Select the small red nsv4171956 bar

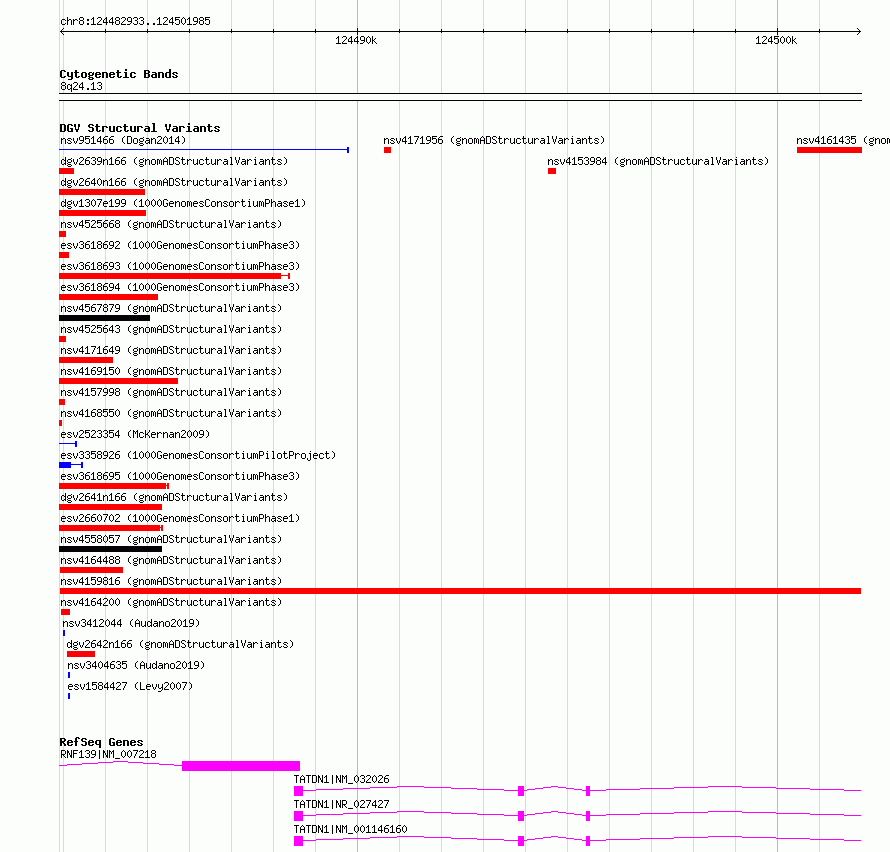click(387, 150)
